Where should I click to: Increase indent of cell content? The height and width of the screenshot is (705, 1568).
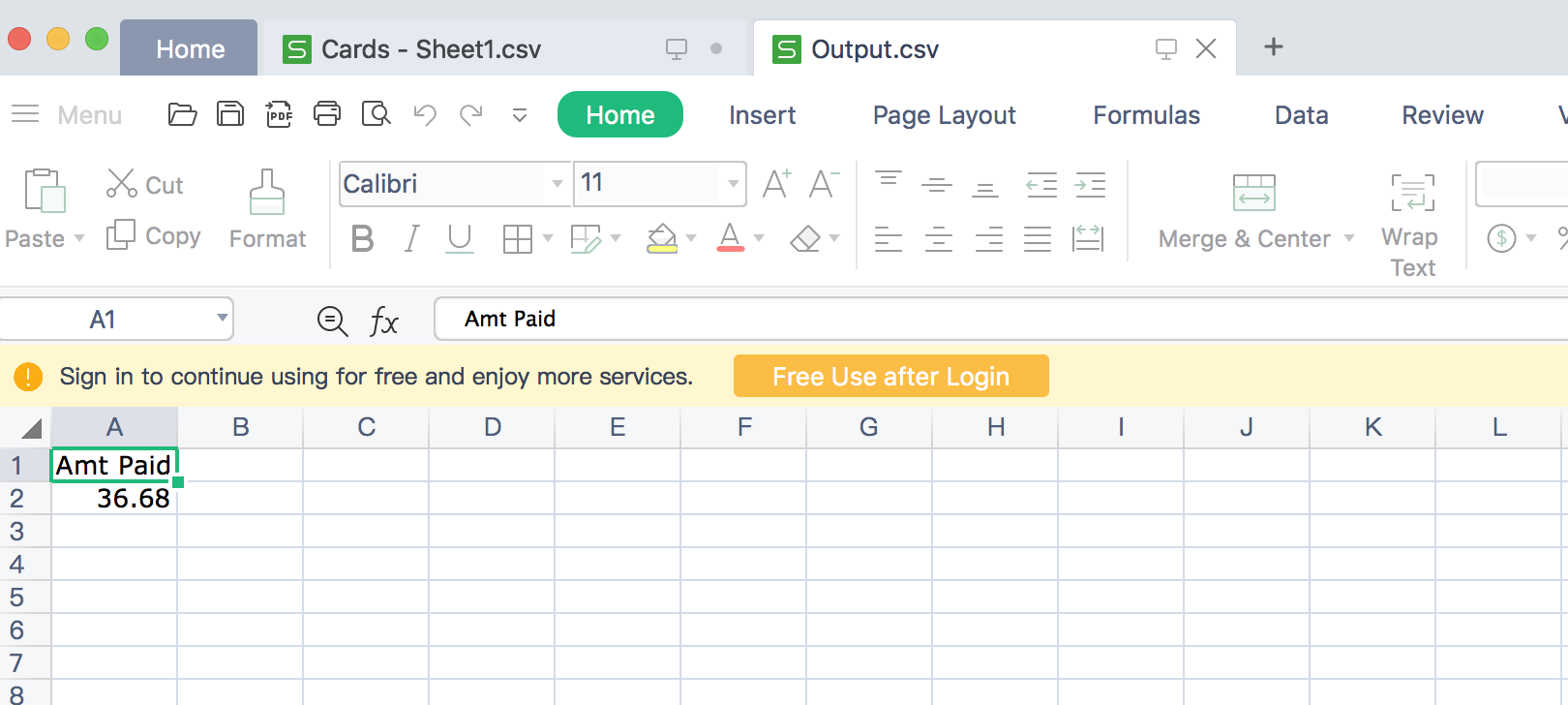1090,184
